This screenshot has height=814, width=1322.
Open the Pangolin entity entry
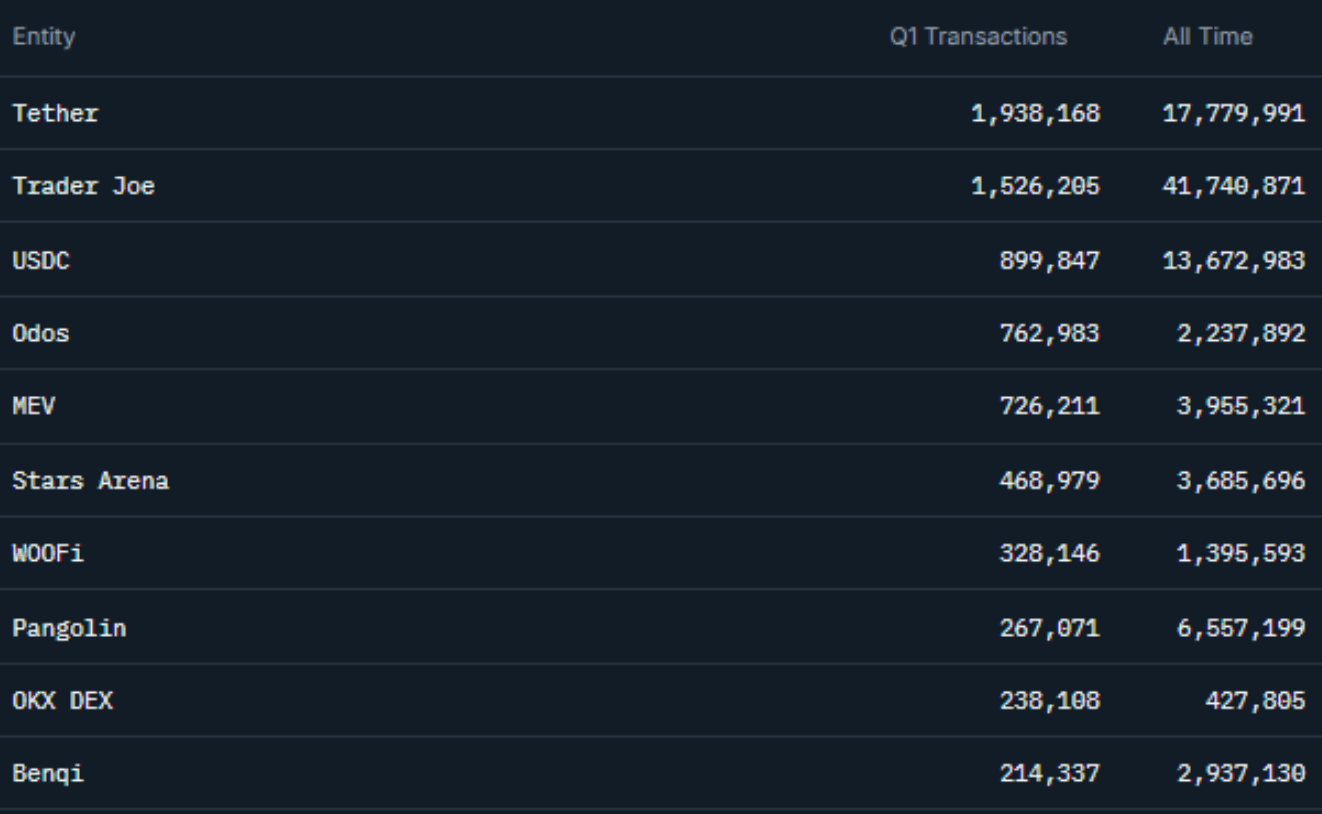click(69, 628)
